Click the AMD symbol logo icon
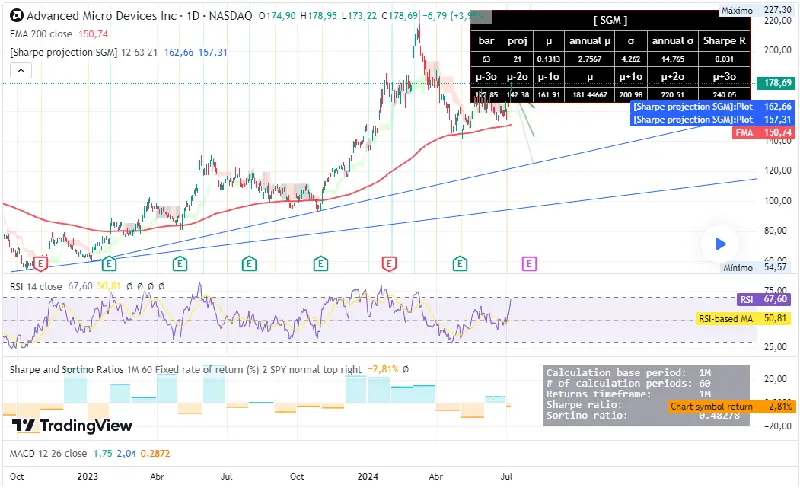This screenshot has width=800, height=488. [13, 17]
